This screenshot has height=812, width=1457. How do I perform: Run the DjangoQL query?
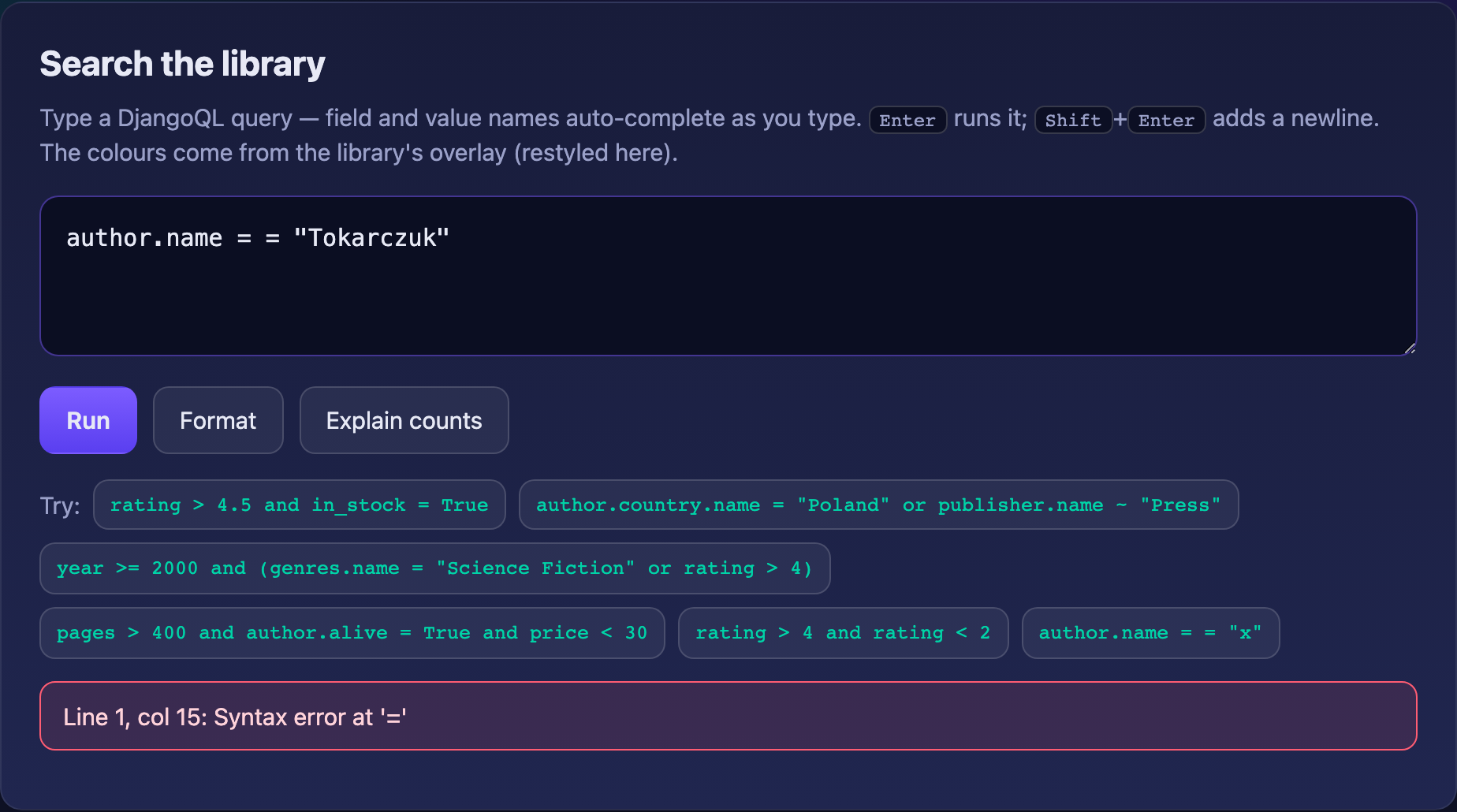[88, 420]
